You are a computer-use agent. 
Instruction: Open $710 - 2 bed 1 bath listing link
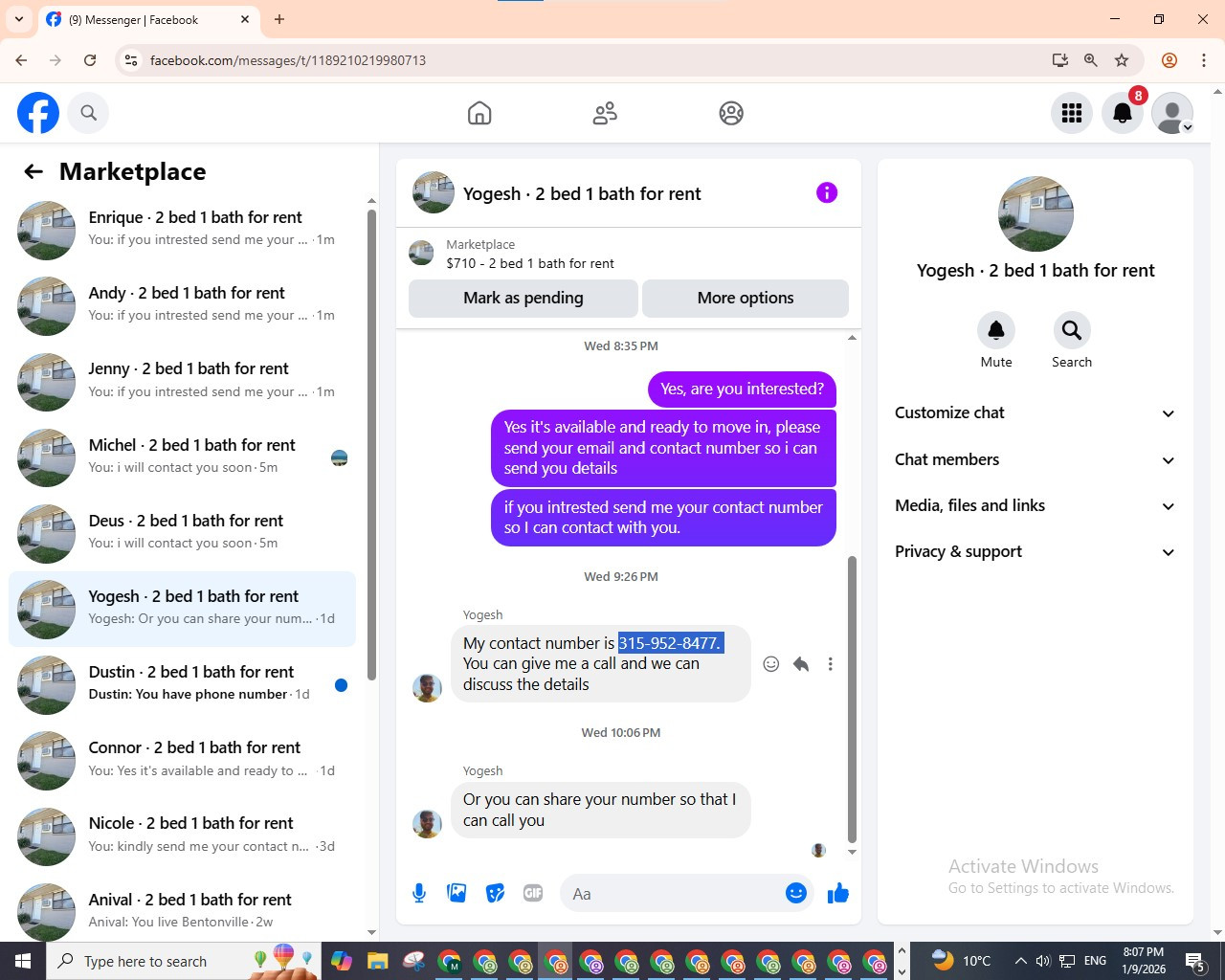(529, 263)
